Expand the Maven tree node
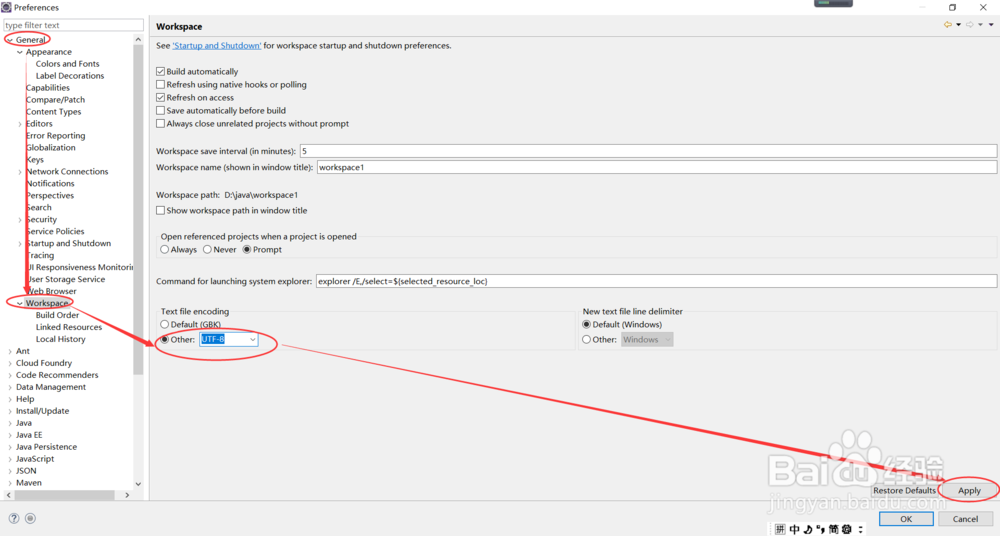1000x536 pixels. (10, 483)
